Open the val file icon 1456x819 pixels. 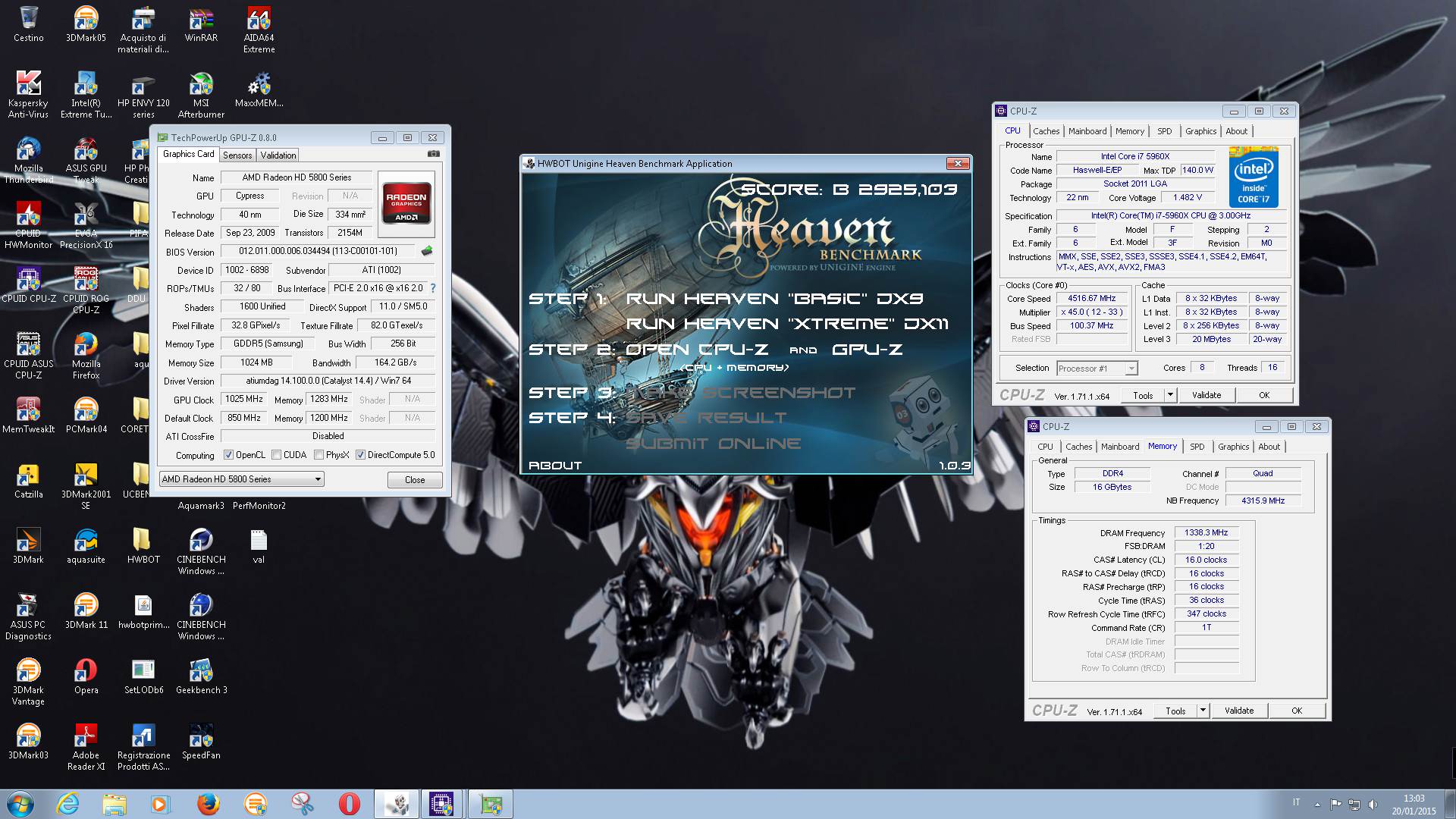(x=259, y=546)
